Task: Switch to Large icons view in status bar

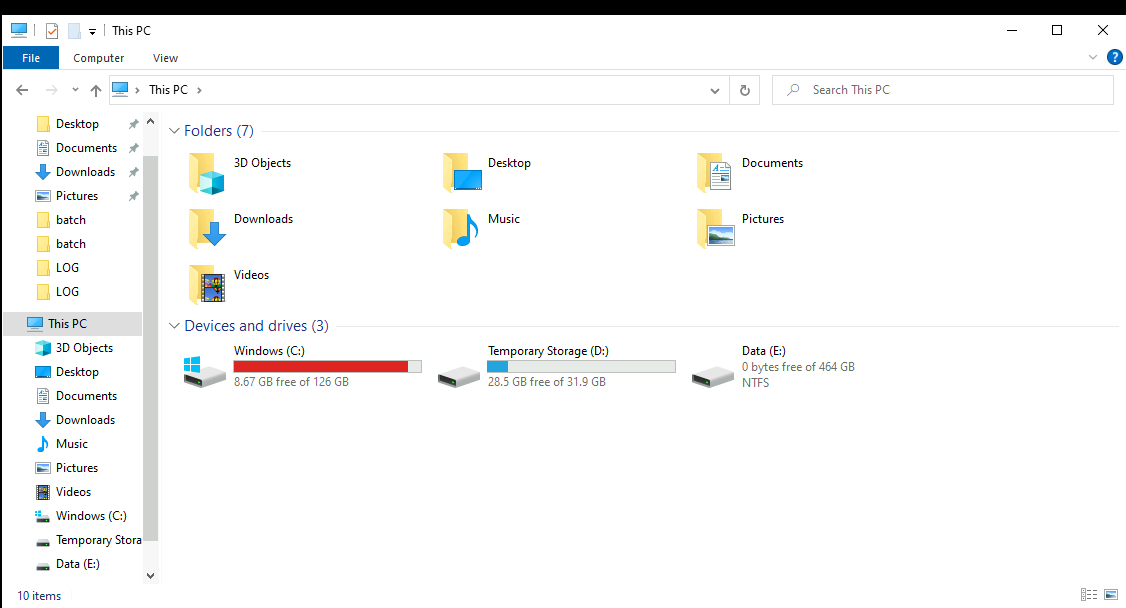Action: (1111, 594)
